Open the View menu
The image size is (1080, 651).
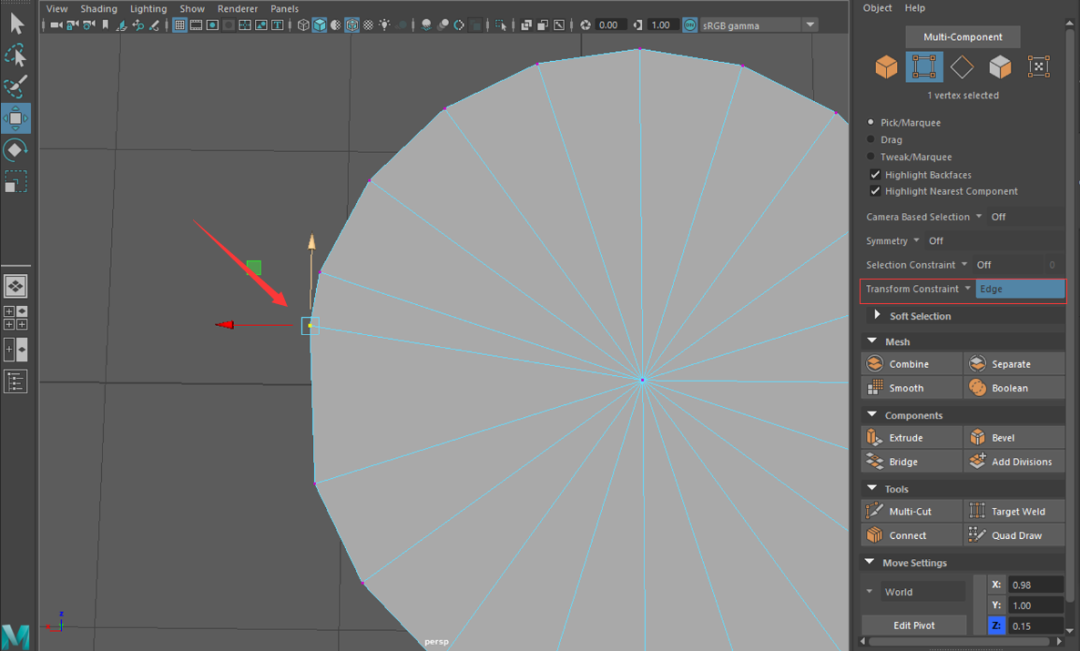57,8
